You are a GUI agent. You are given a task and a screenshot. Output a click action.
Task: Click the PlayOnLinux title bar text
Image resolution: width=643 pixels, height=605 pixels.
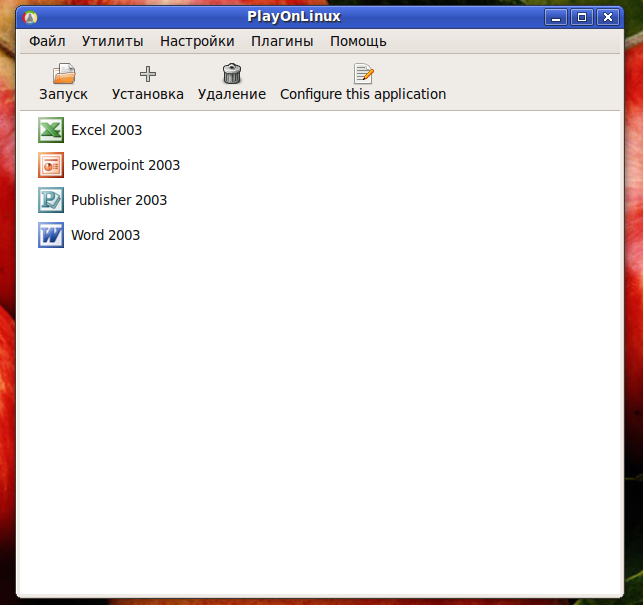tap(294, 17)
